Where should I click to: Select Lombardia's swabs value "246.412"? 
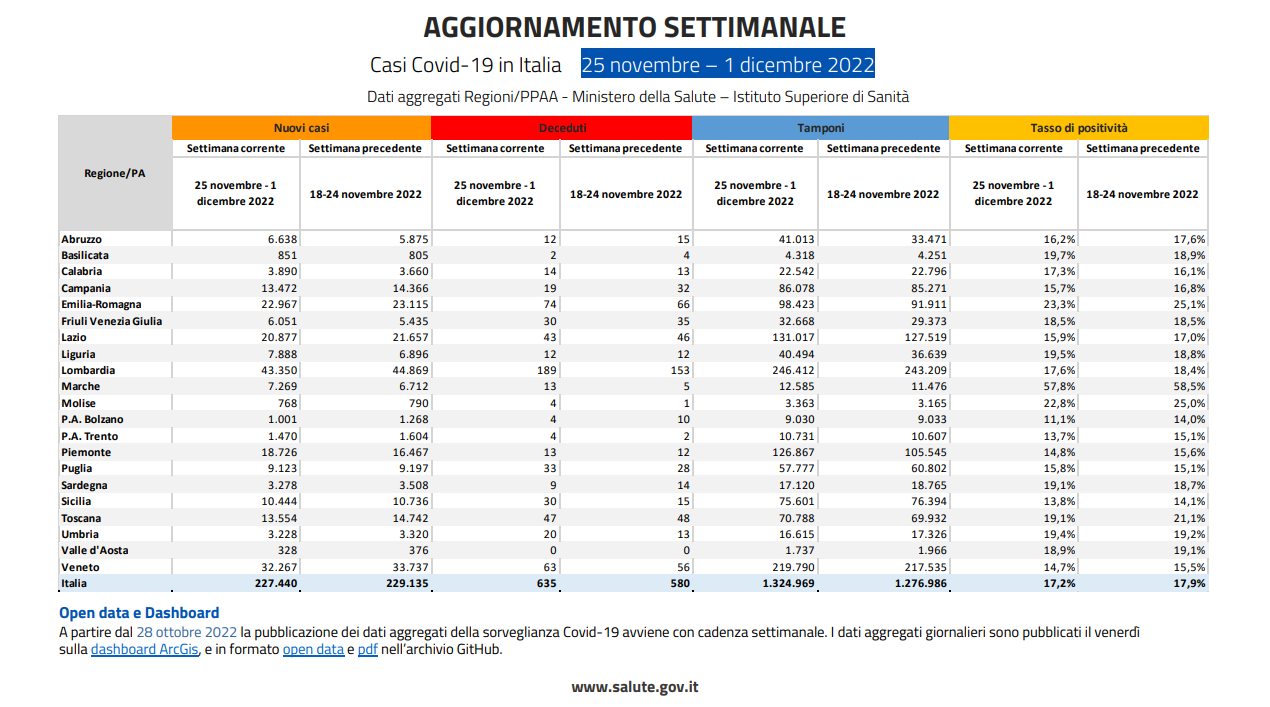793,370
